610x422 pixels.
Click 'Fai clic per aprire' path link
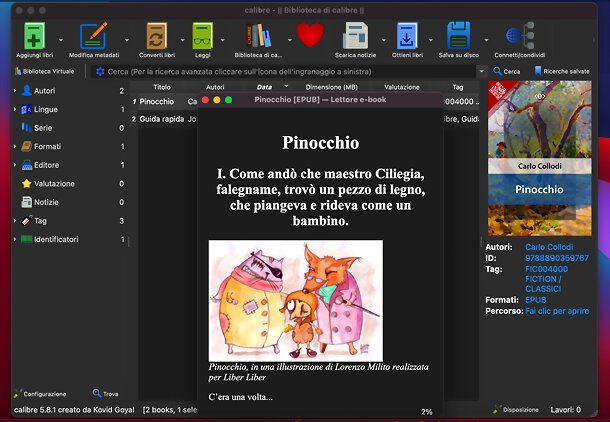[x=557, y=311]
